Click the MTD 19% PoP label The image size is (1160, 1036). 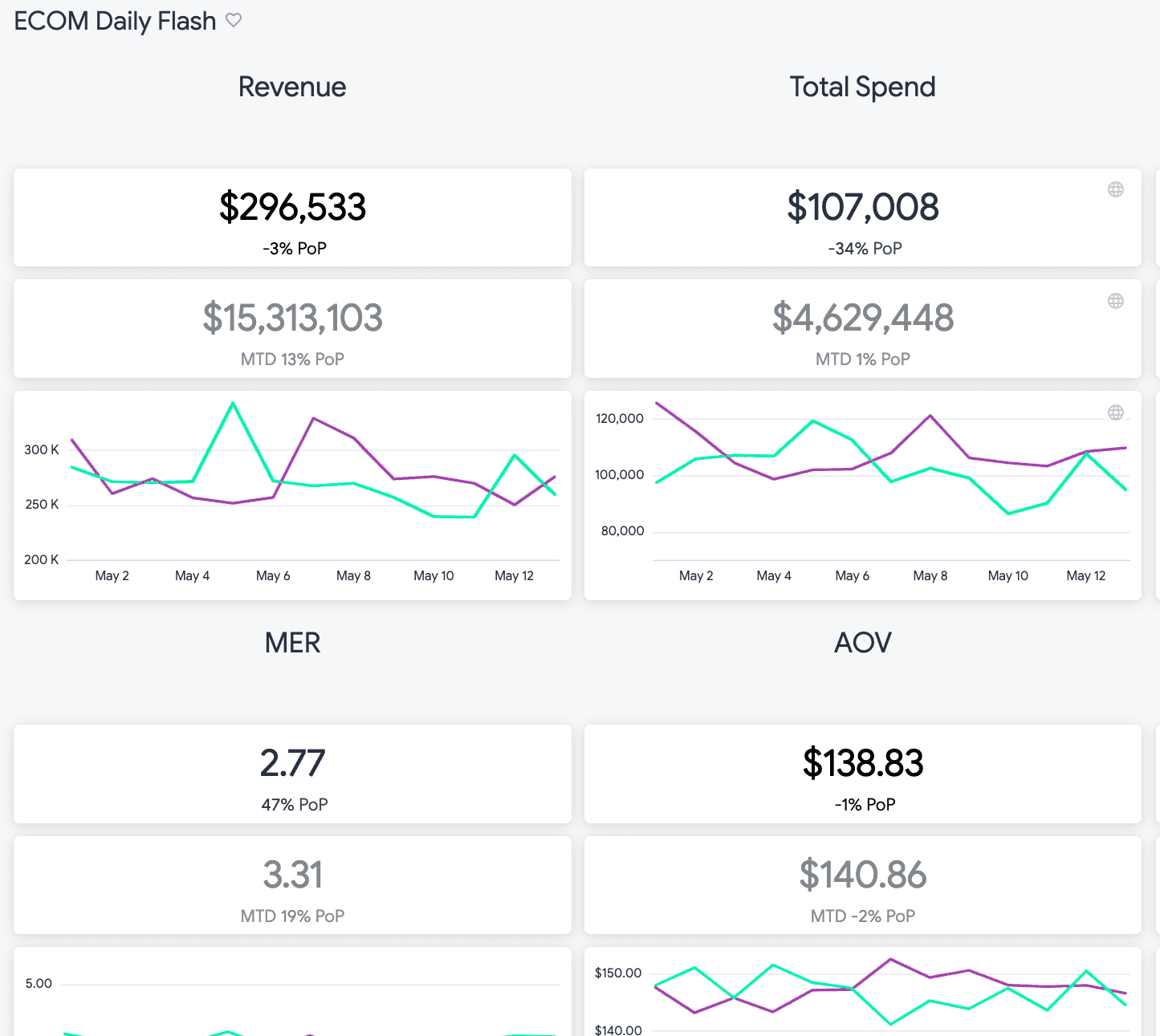(292, 916)
